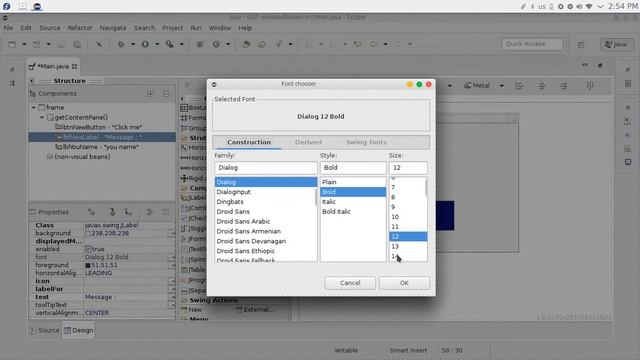640x360 pixels.
Task: Open the font property editor button
Action: point(172,257)
